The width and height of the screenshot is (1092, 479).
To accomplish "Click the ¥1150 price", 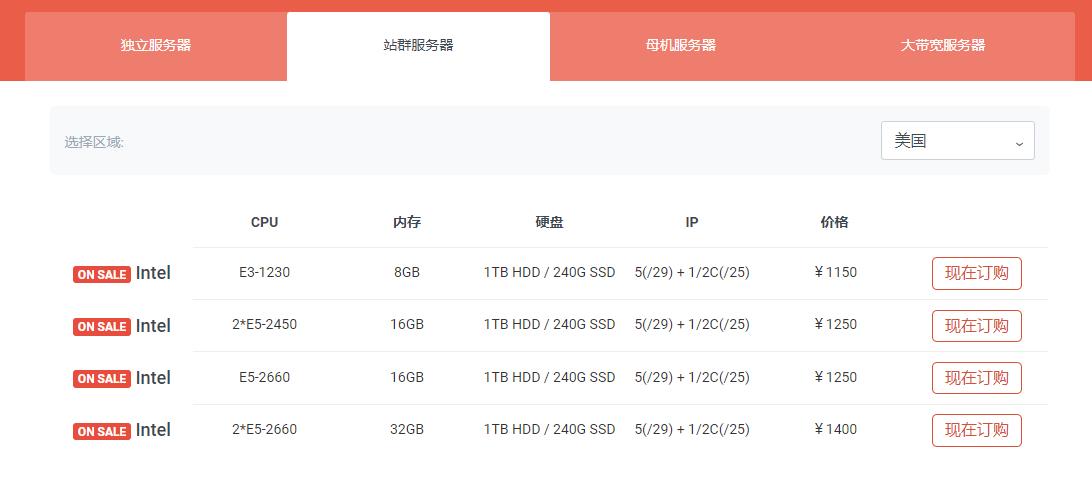I will click(835, 272).
